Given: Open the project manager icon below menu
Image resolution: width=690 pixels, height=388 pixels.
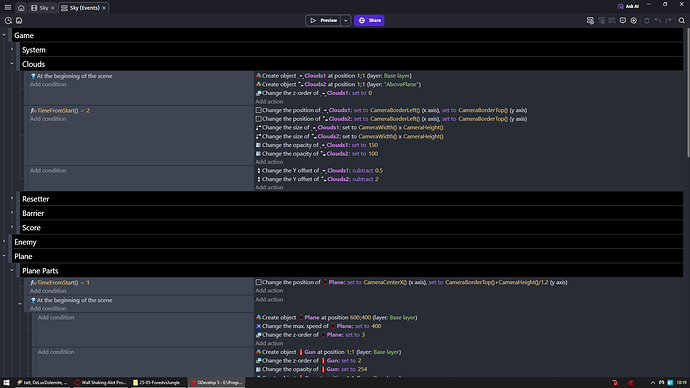Looking at the screenshot, I should pyautogui.click(x=8, y=20).
